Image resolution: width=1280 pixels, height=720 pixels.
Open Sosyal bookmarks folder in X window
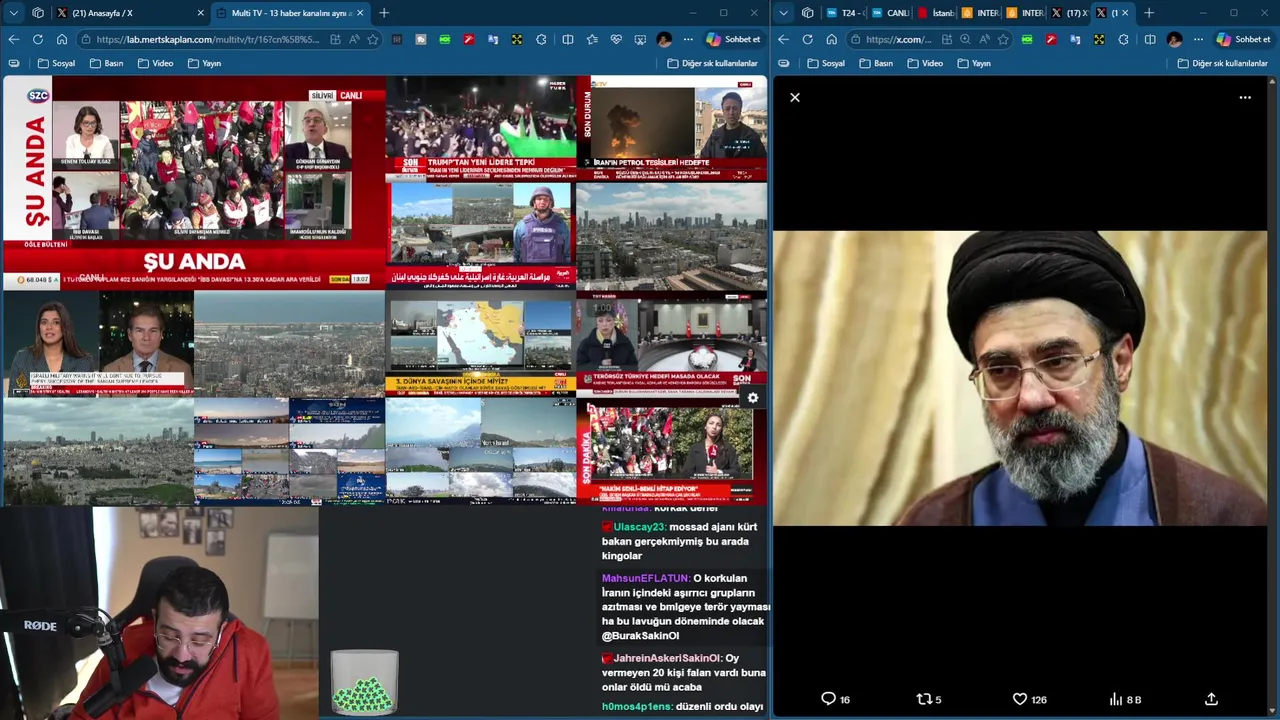coord(826,63)
